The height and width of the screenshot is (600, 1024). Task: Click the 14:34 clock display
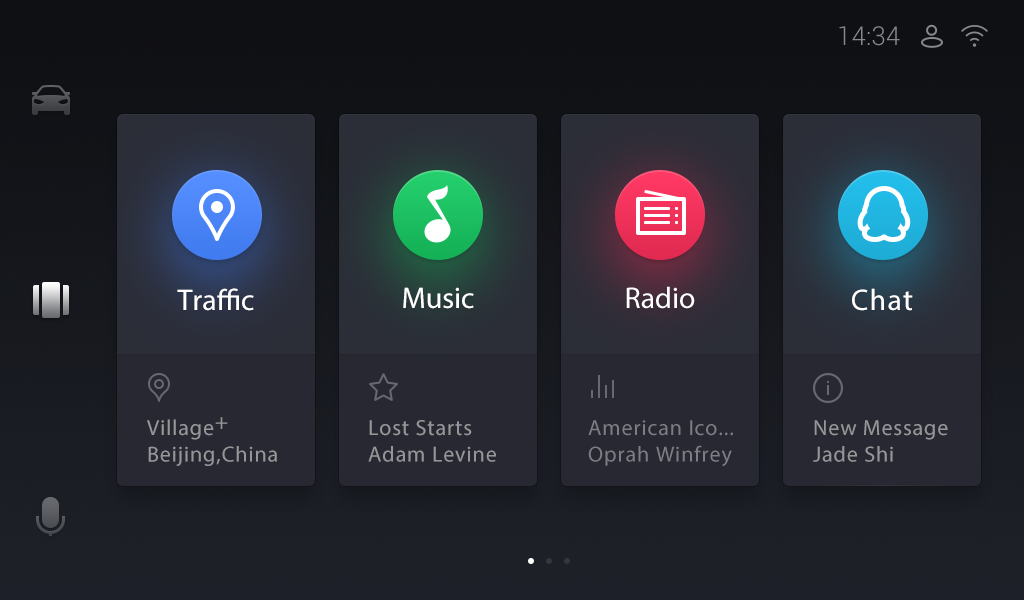869,37
